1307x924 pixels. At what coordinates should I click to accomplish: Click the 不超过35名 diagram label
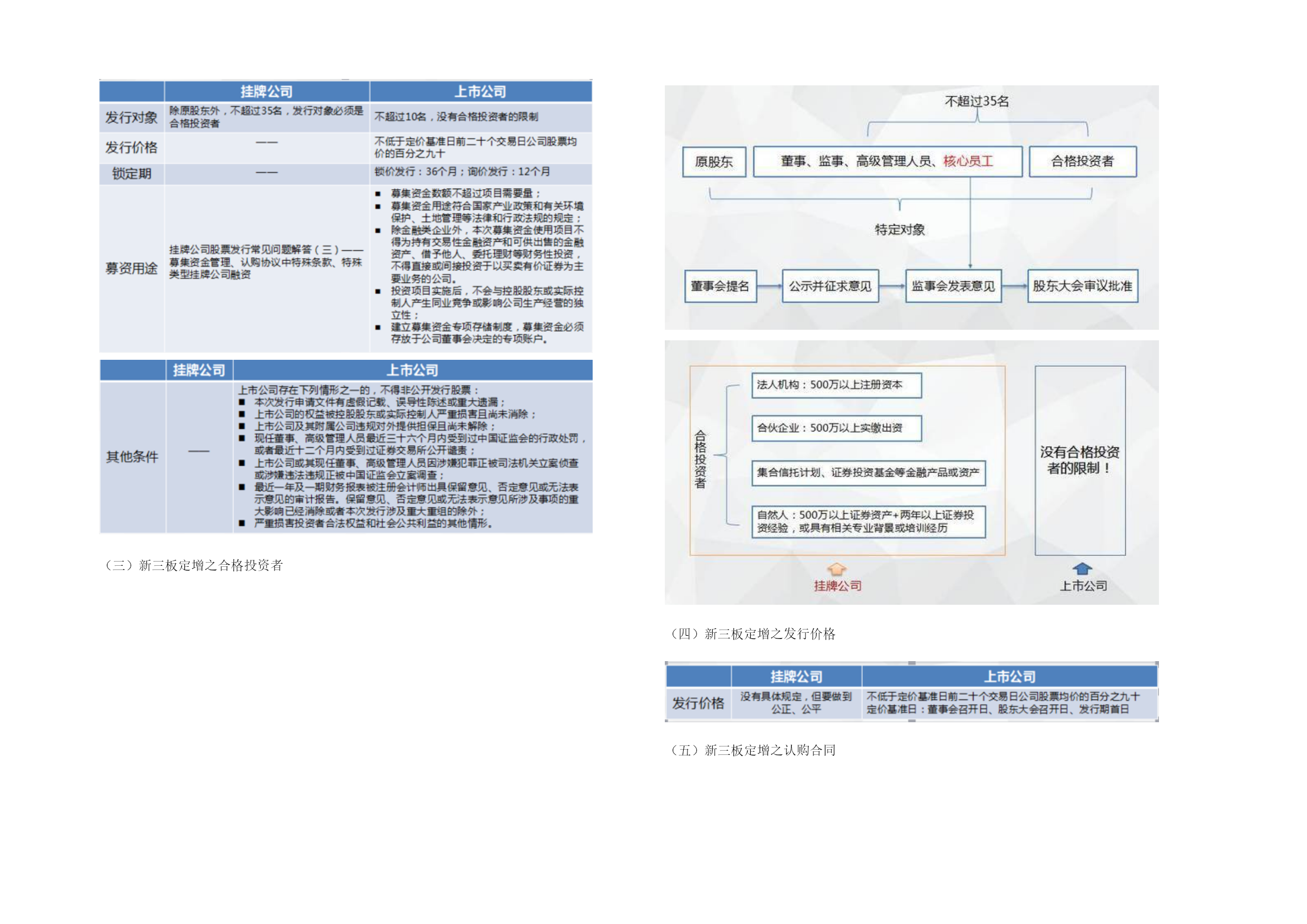pyautogui.click(x=977, y=101)
